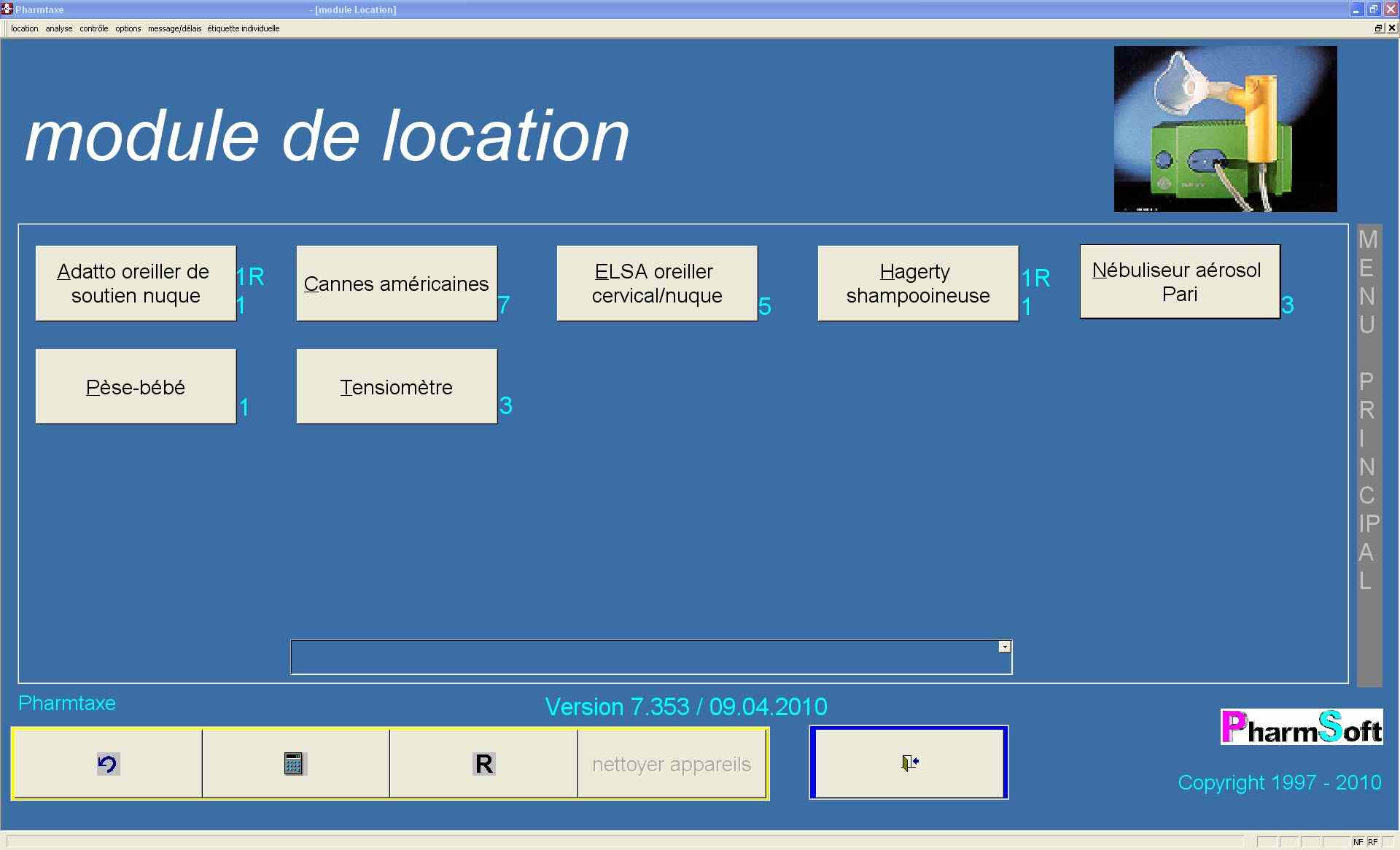Open the étiquette individuelle menu
Viewport: 1400px width, 850px height.
[243, 28]
